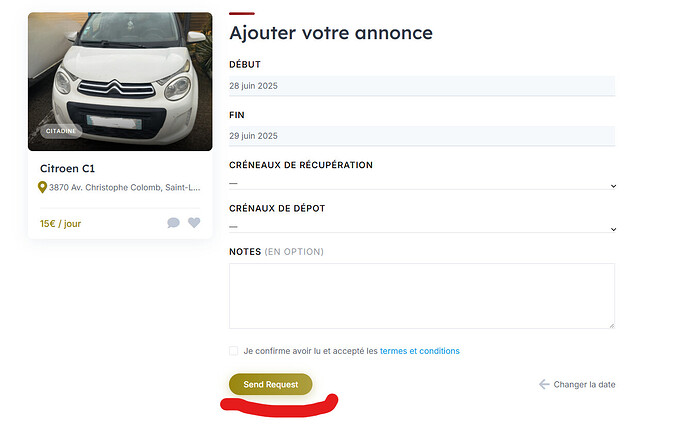Click the location pin icon by address
This screenshot has height=424, width=690.
coord(42,187)
